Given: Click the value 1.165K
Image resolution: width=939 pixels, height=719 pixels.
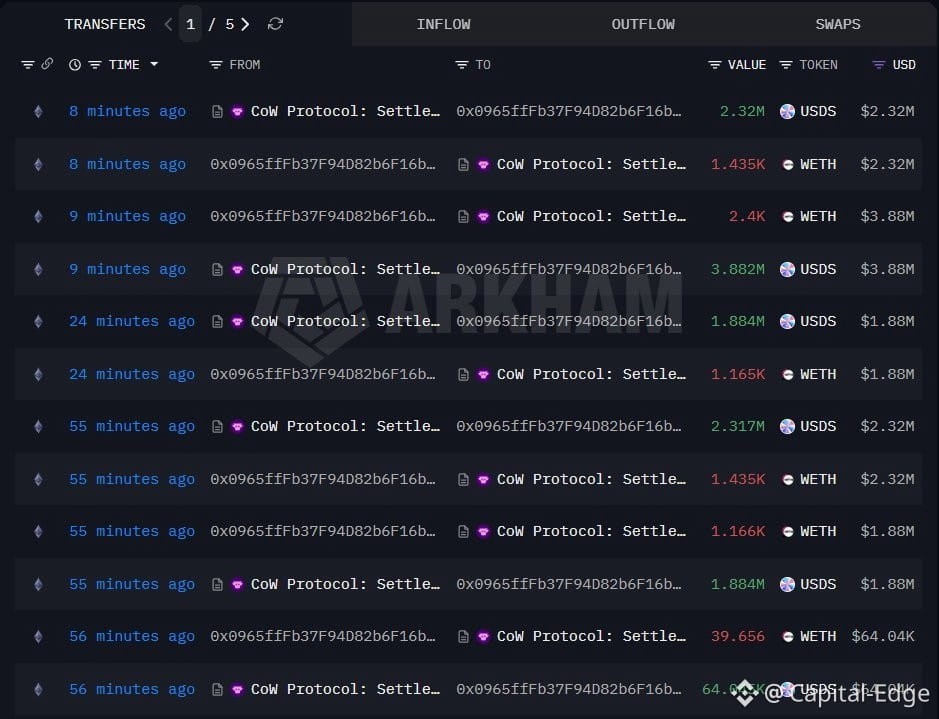Looking at the screenshot, I should click(738, 374).
